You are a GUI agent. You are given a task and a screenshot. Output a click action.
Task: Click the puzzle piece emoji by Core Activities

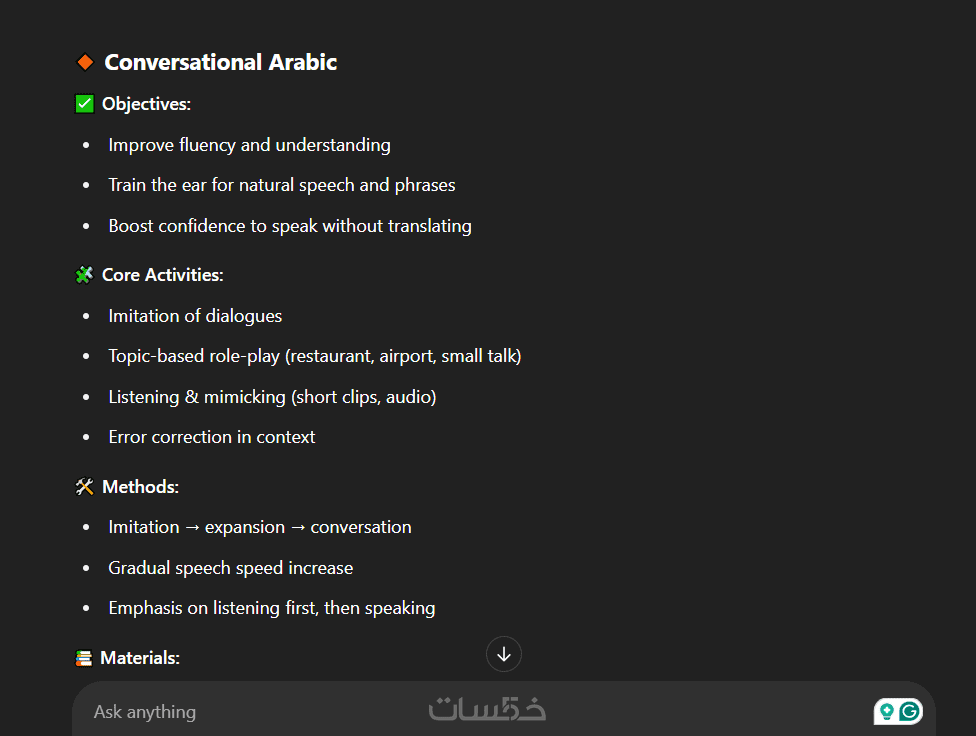pos(85,275)
